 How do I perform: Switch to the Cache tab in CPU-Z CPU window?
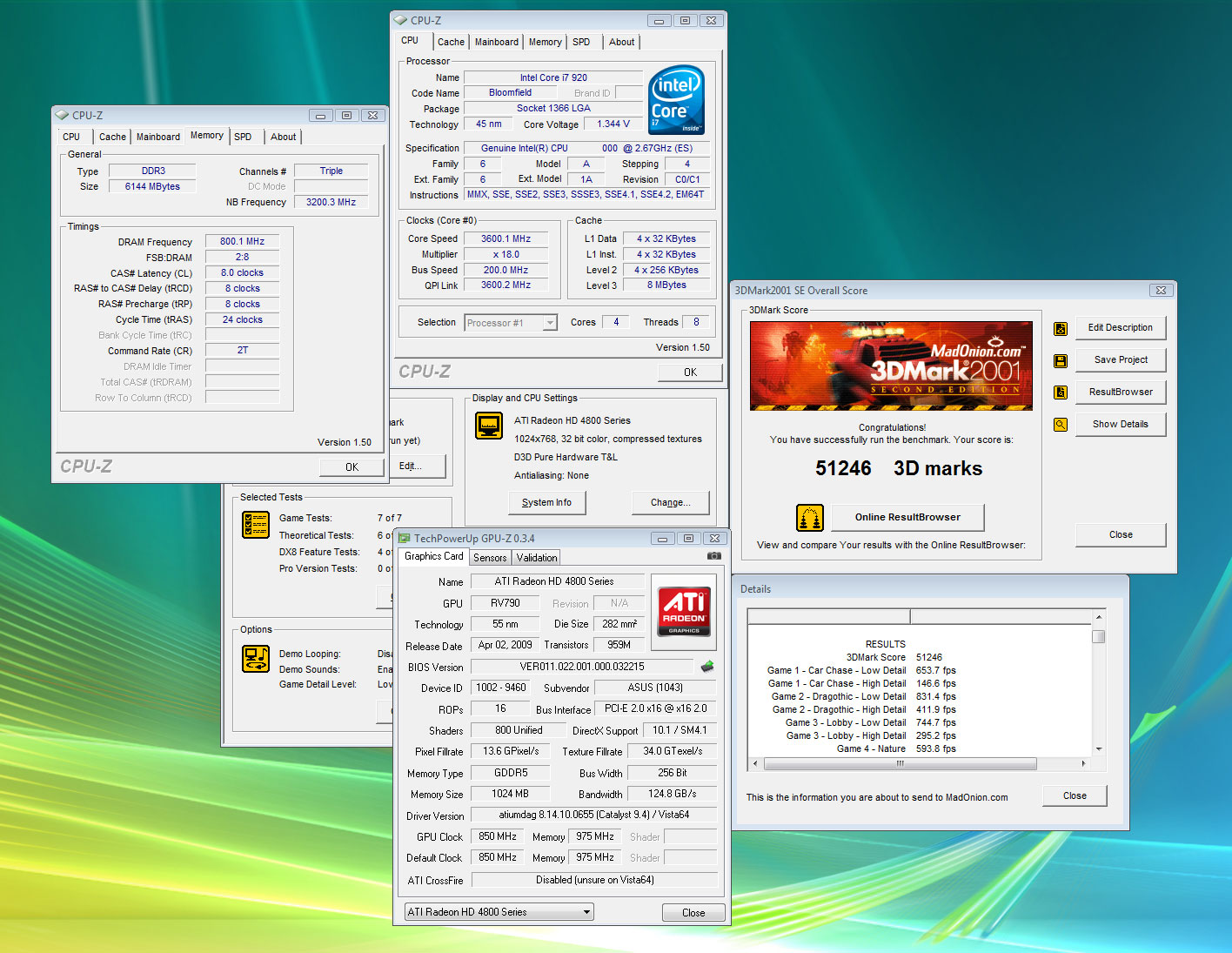451,42
